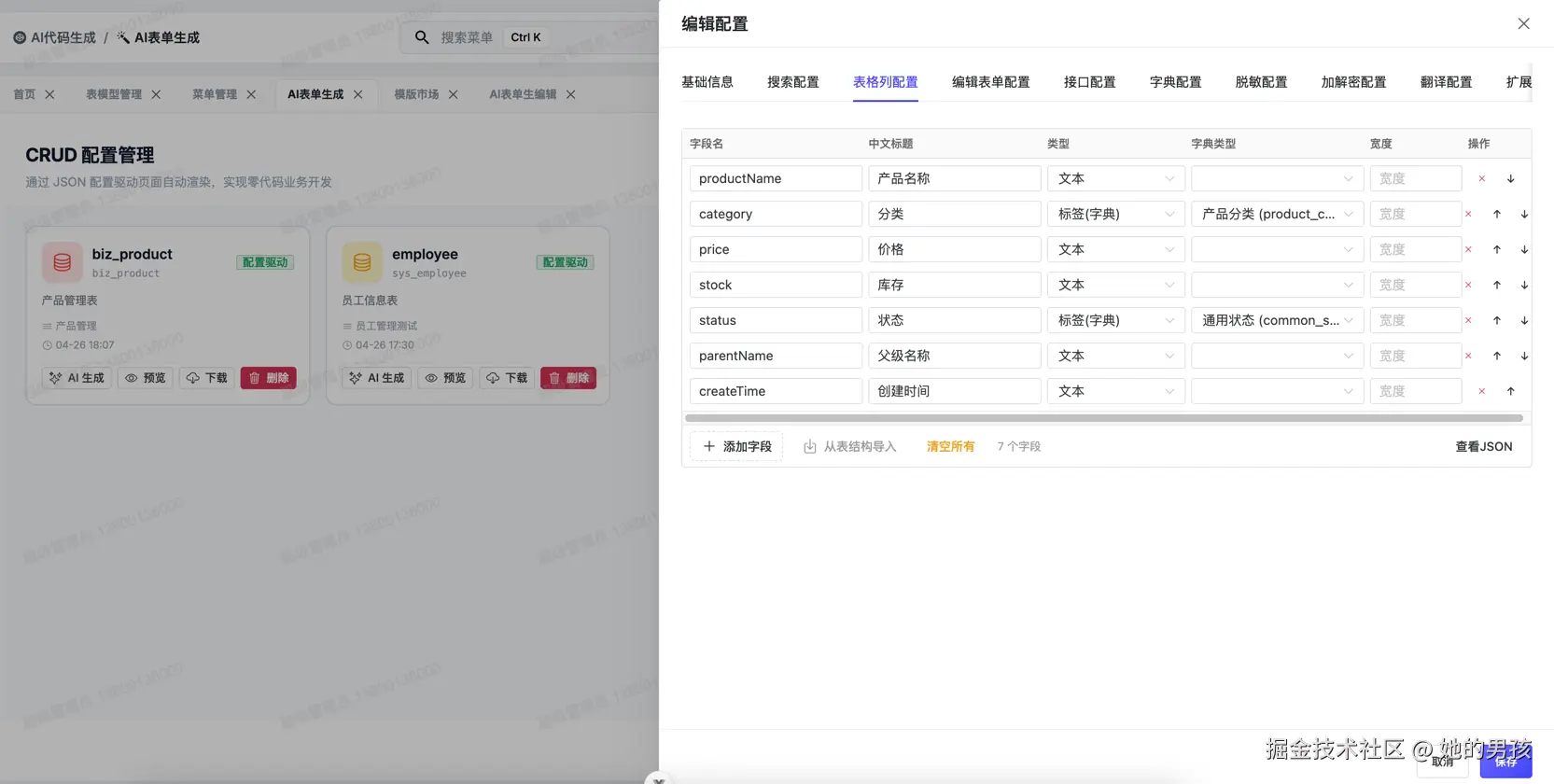1554x784 pixels.
Task: Move parentName row down
Action: pyautogui.click(x=1524, y=356)
